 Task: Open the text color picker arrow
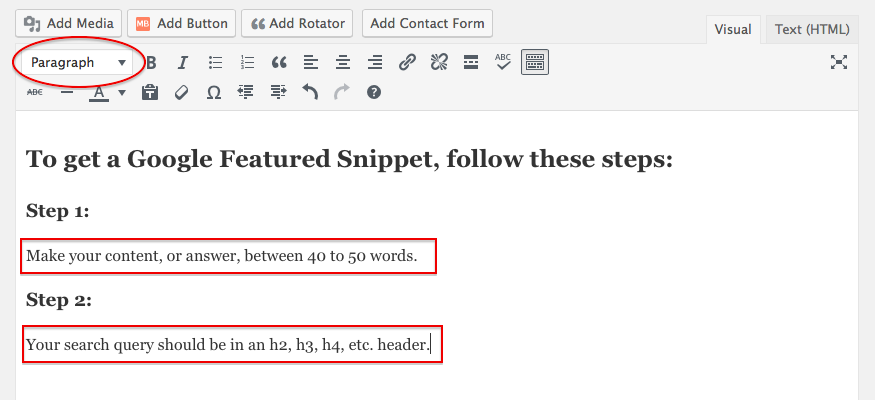[122, 93]
